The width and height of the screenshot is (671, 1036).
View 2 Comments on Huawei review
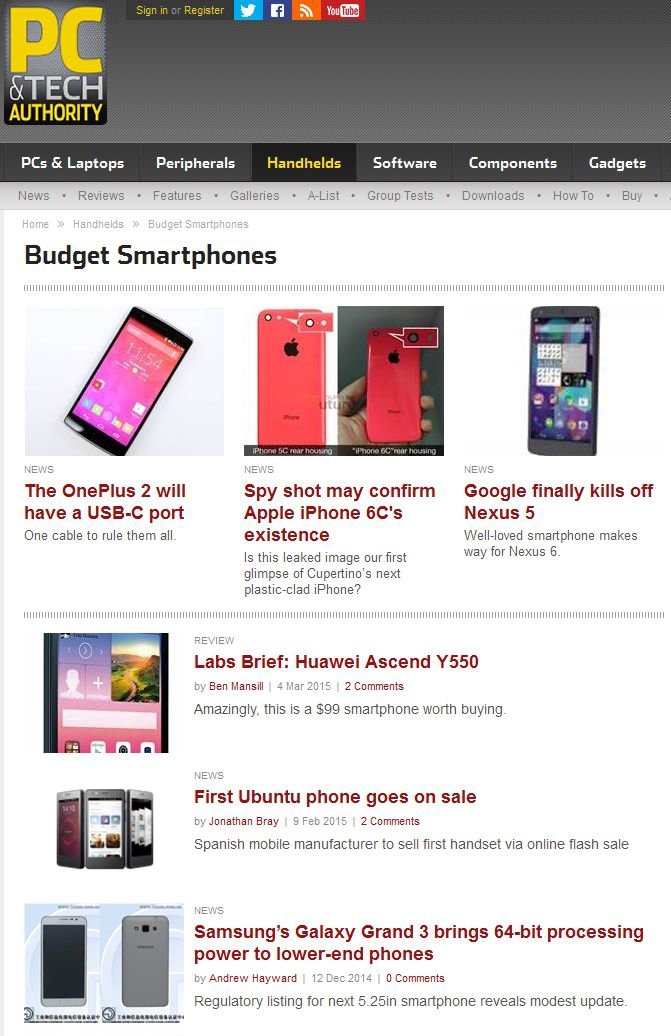[374, 686]
